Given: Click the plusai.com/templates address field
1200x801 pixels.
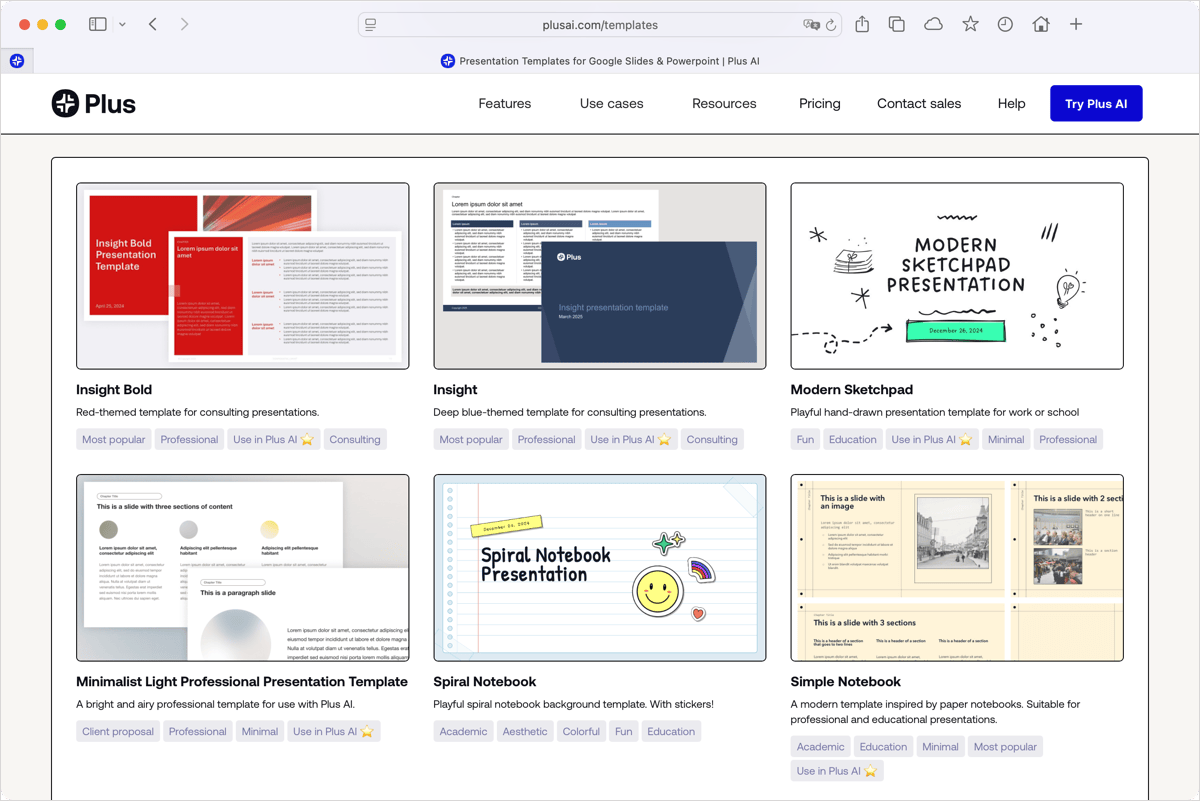Looking at the screenshot, I should 600,25.
